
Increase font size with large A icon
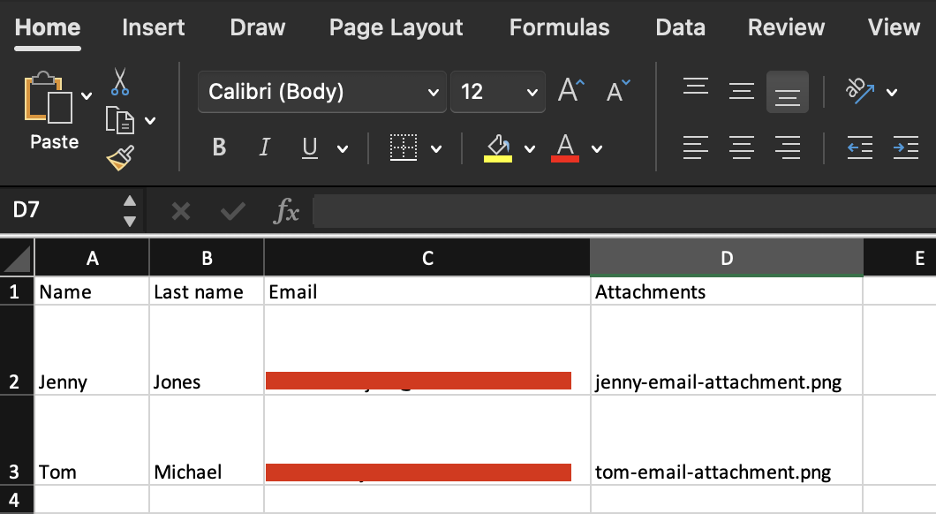tap(571, 91)
